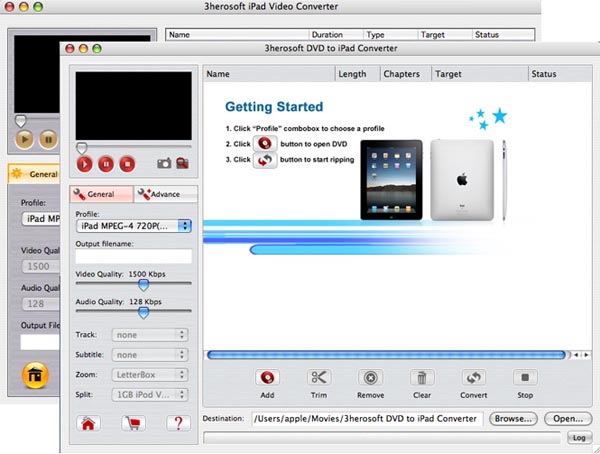Click the ripping icon in Getting Started step 3
Viewport: 600px width, 454px height.
coord(265,160)
